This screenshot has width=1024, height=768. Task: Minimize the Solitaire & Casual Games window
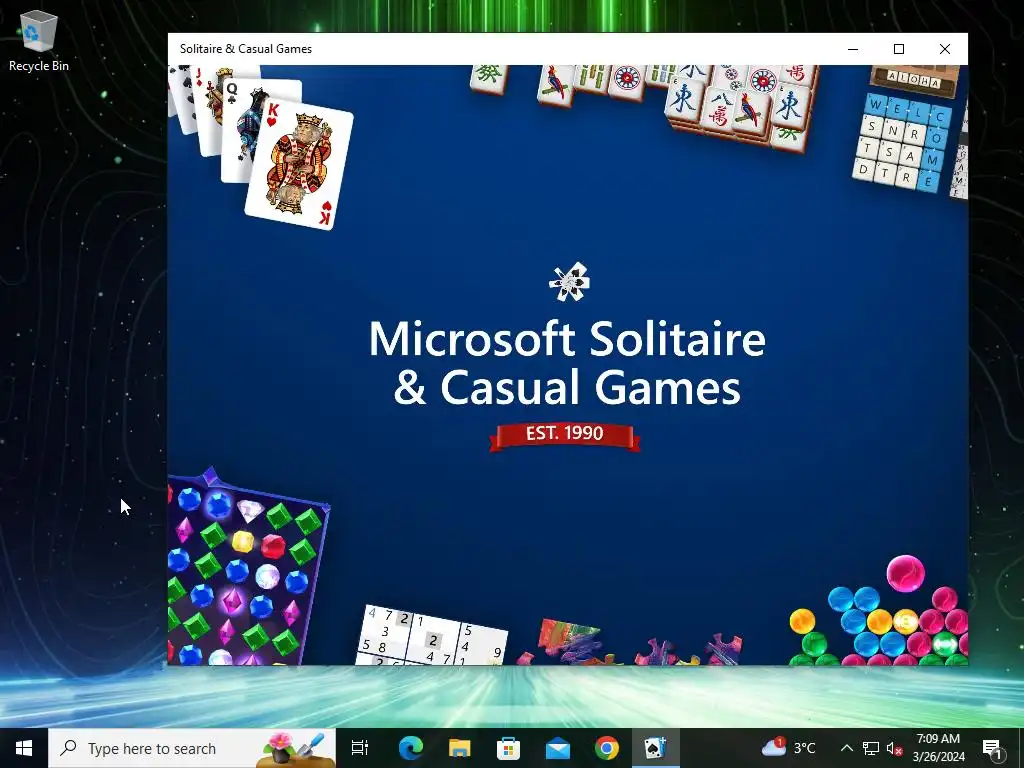853,49
